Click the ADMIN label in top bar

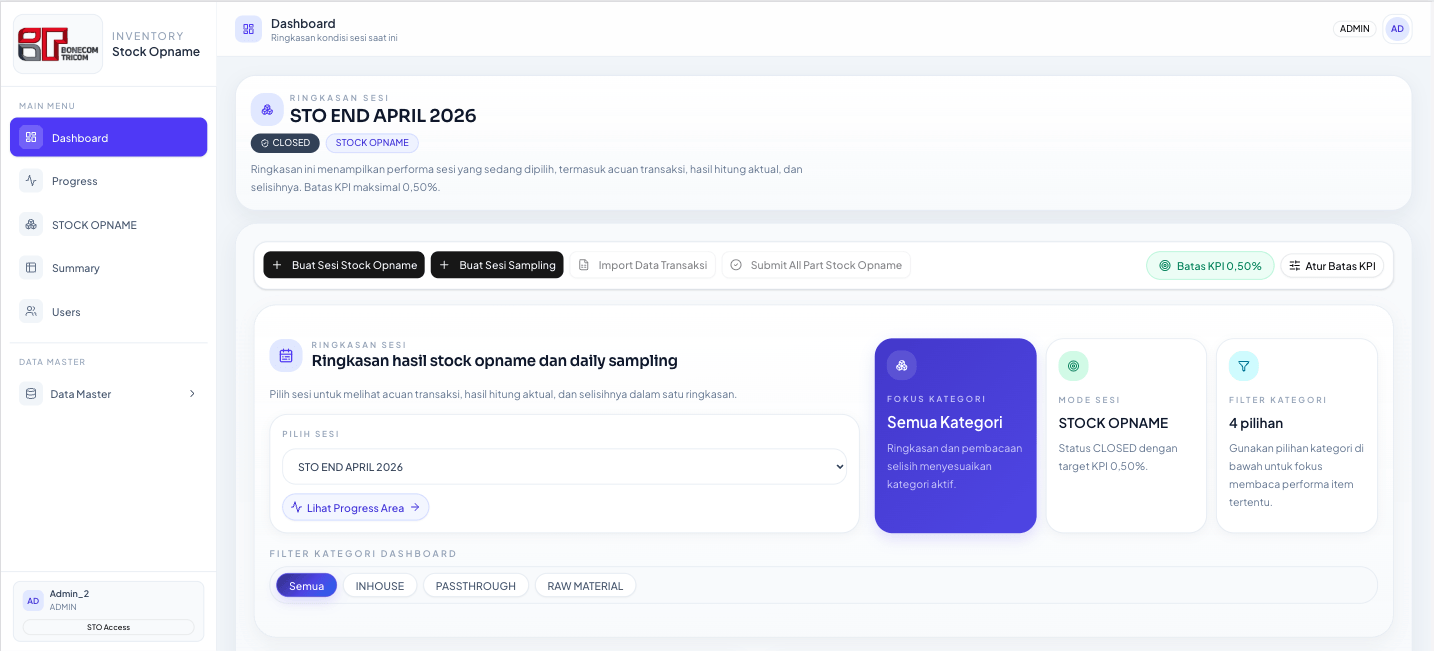click(1355, 29)
